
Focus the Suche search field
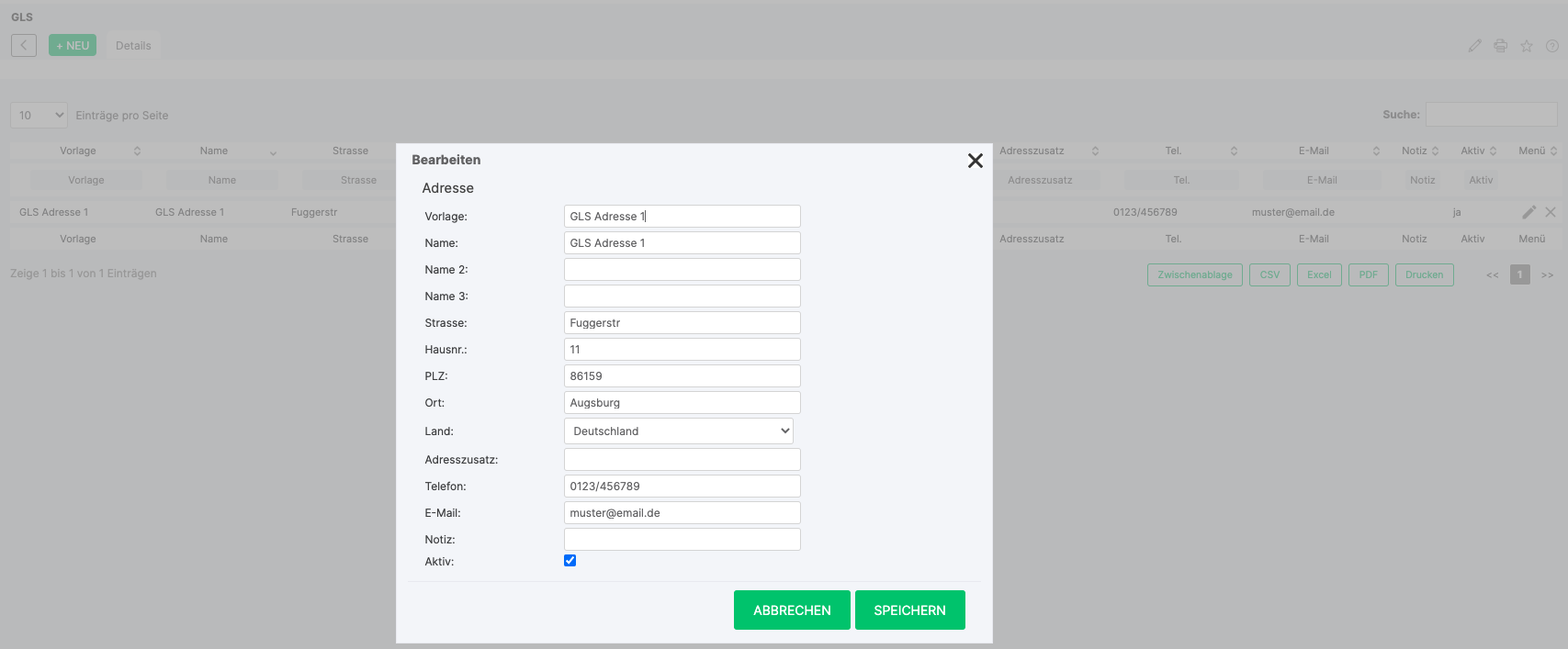[1490, 115]
